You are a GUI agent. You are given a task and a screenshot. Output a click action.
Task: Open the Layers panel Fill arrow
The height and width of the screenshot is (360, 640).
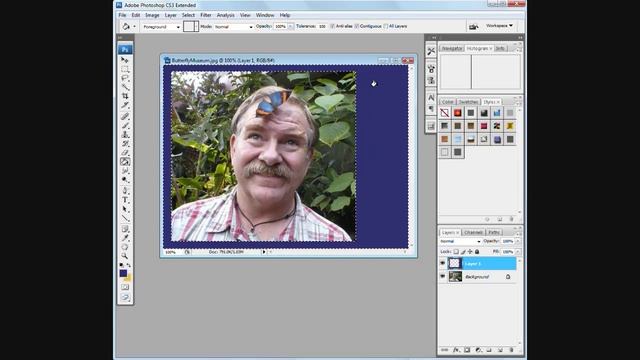pos(518,252)
